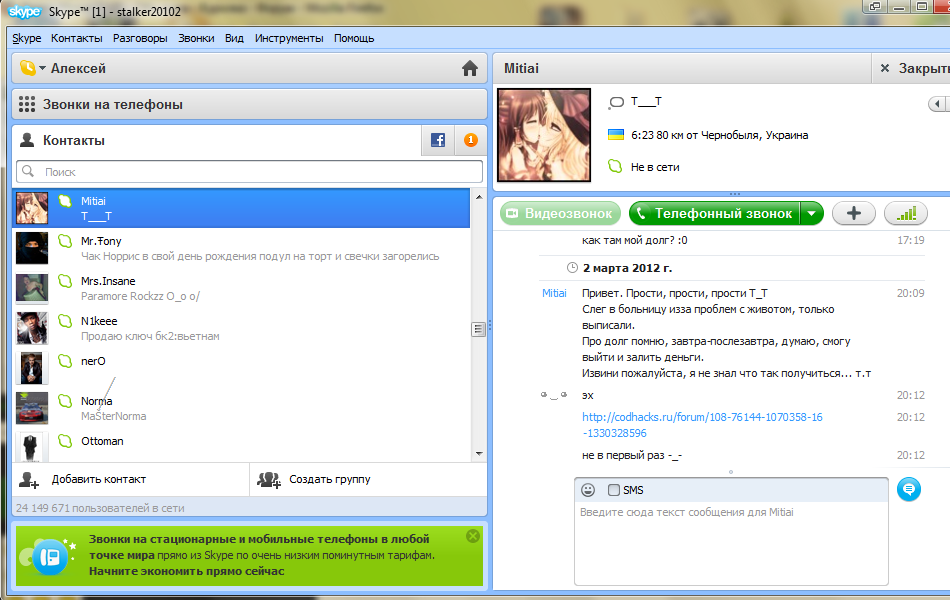Click Ukraine flag icon in profile
The image size is (950, 601).
point(616,134)
